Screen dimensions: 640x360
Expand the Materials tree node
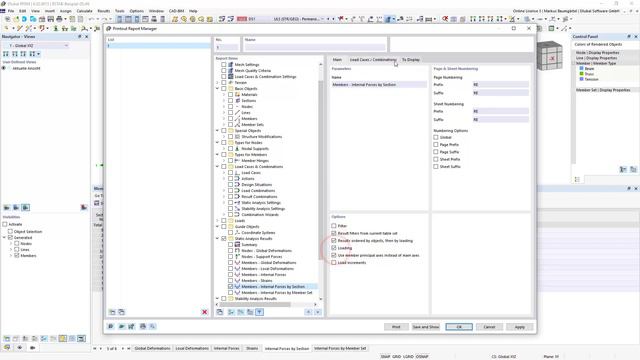[x=224, y=94]
